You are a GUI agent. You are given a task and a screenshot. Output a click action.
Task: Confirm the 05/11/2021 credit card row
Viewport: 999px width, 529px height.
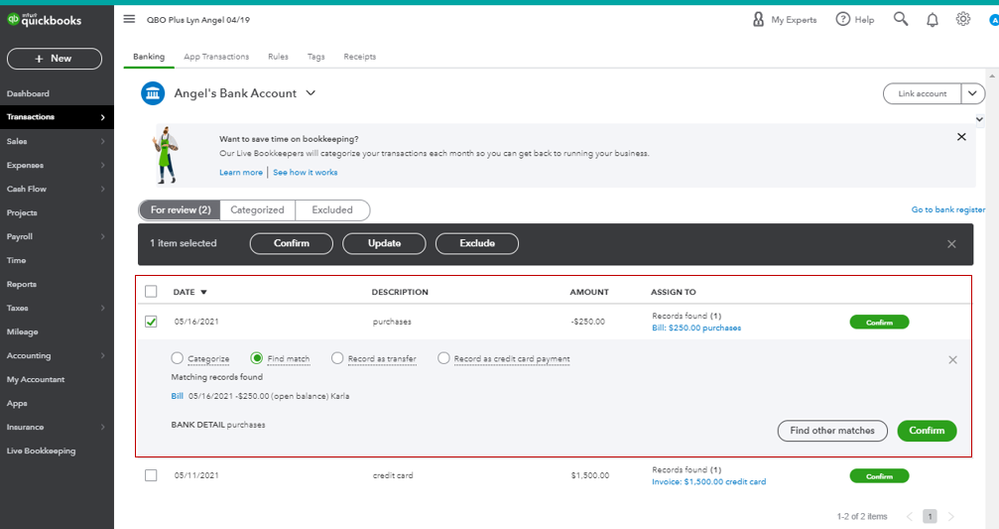(879, 476)
